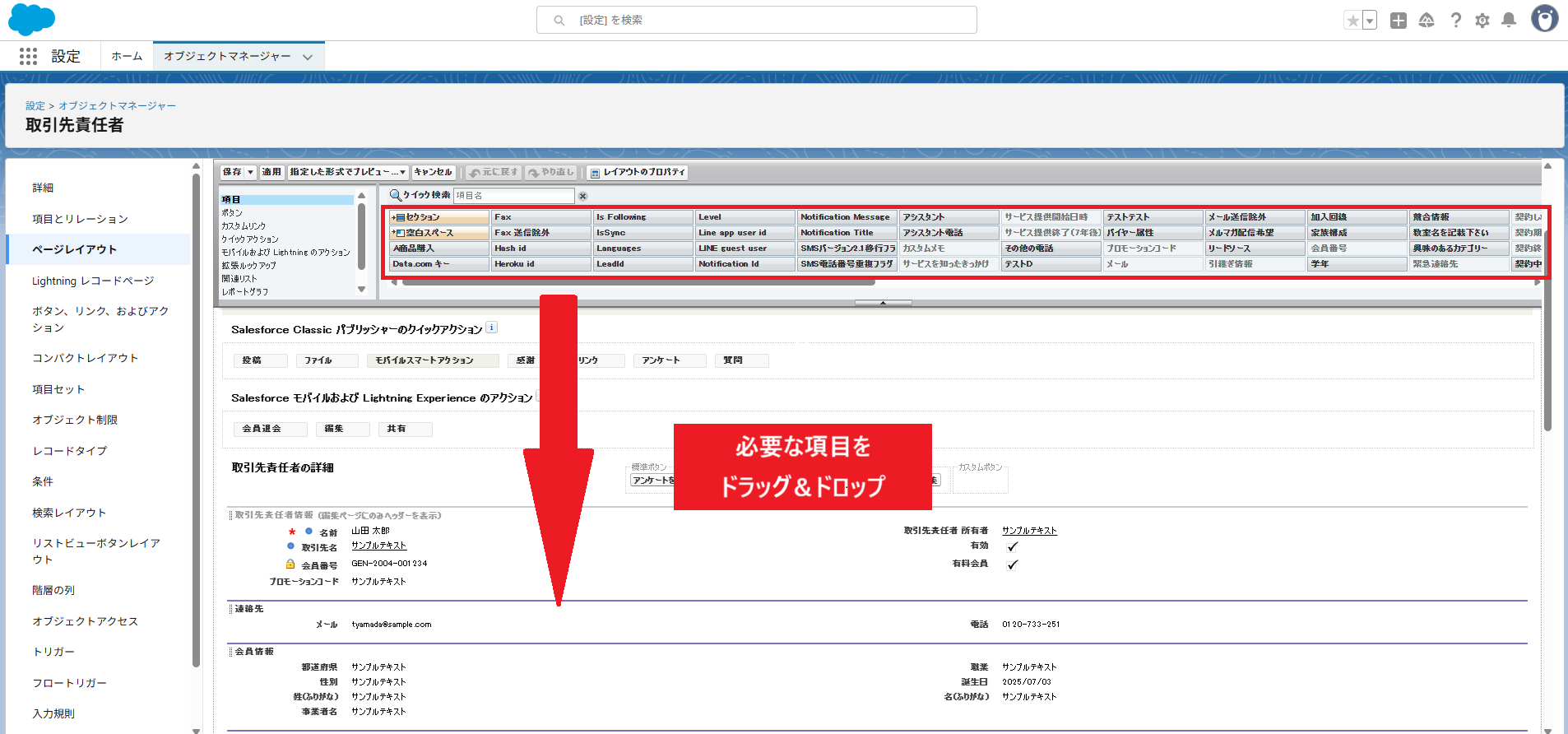Toggle the 有料会員 checkbox

coord(1013,564)
